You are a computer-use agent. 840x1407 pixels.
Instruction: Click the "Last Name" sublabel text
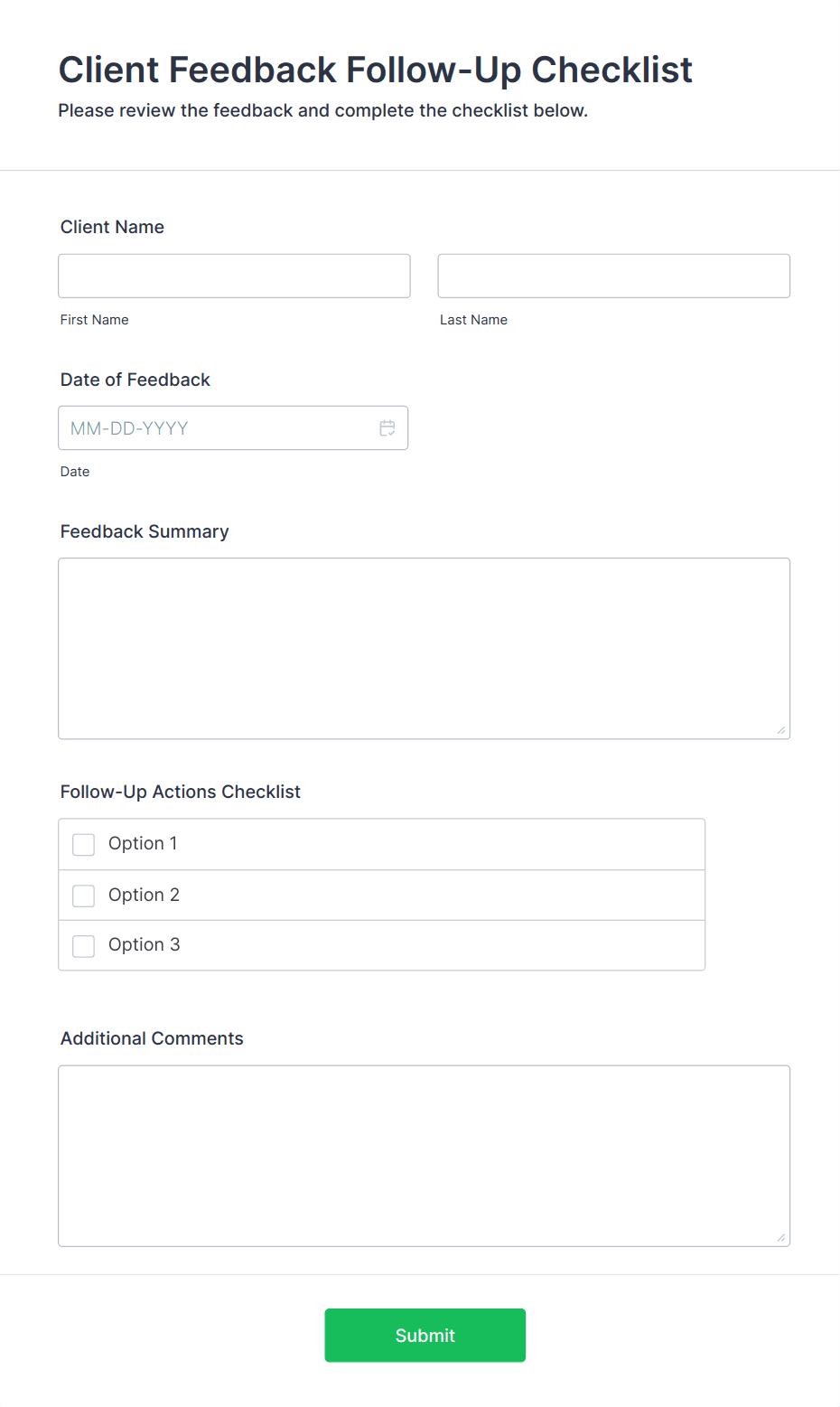473,320
